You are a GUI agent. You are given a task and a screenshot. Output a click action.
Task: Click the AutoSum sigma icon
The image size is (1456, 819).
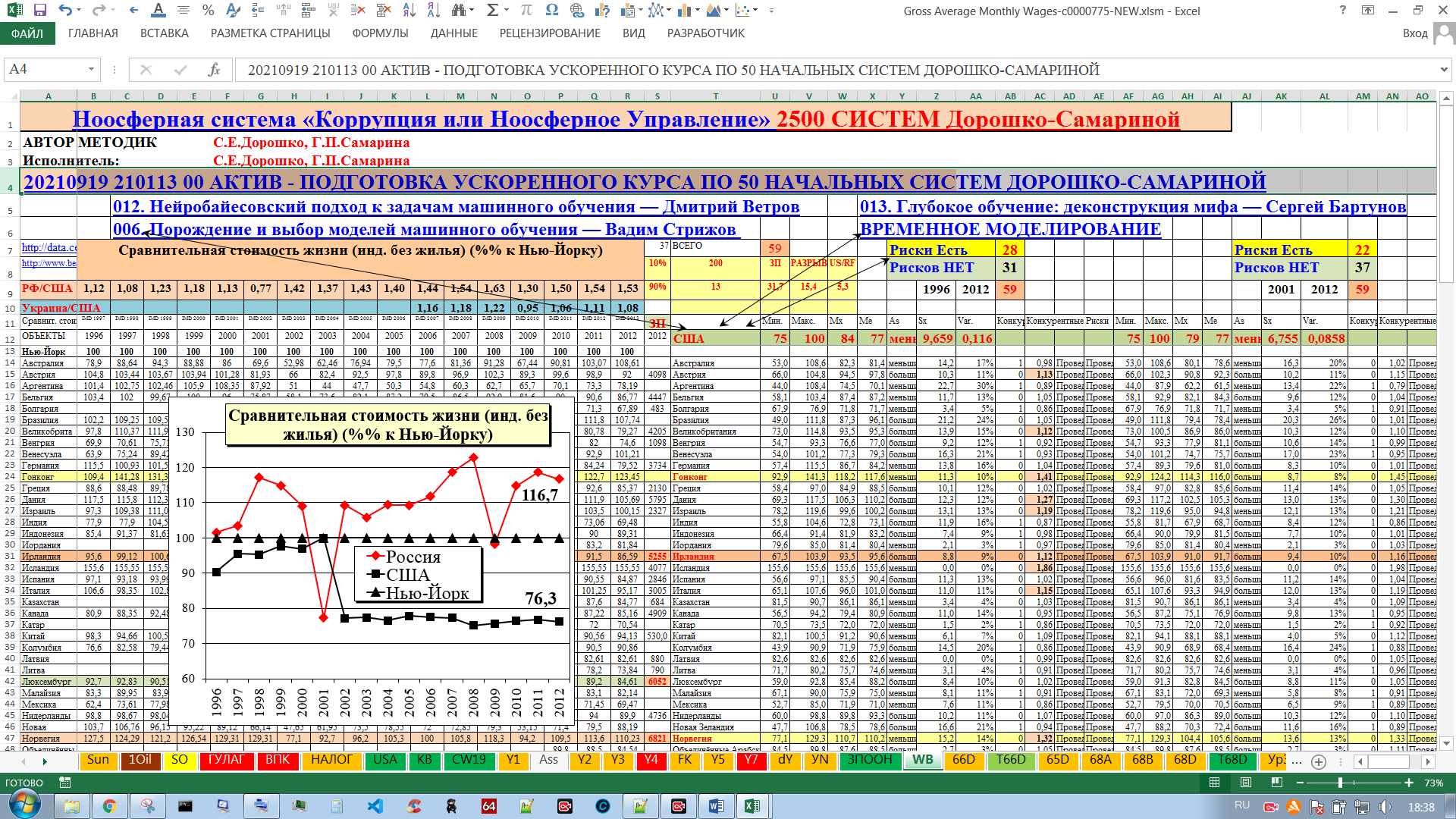[x=492, y=11]
